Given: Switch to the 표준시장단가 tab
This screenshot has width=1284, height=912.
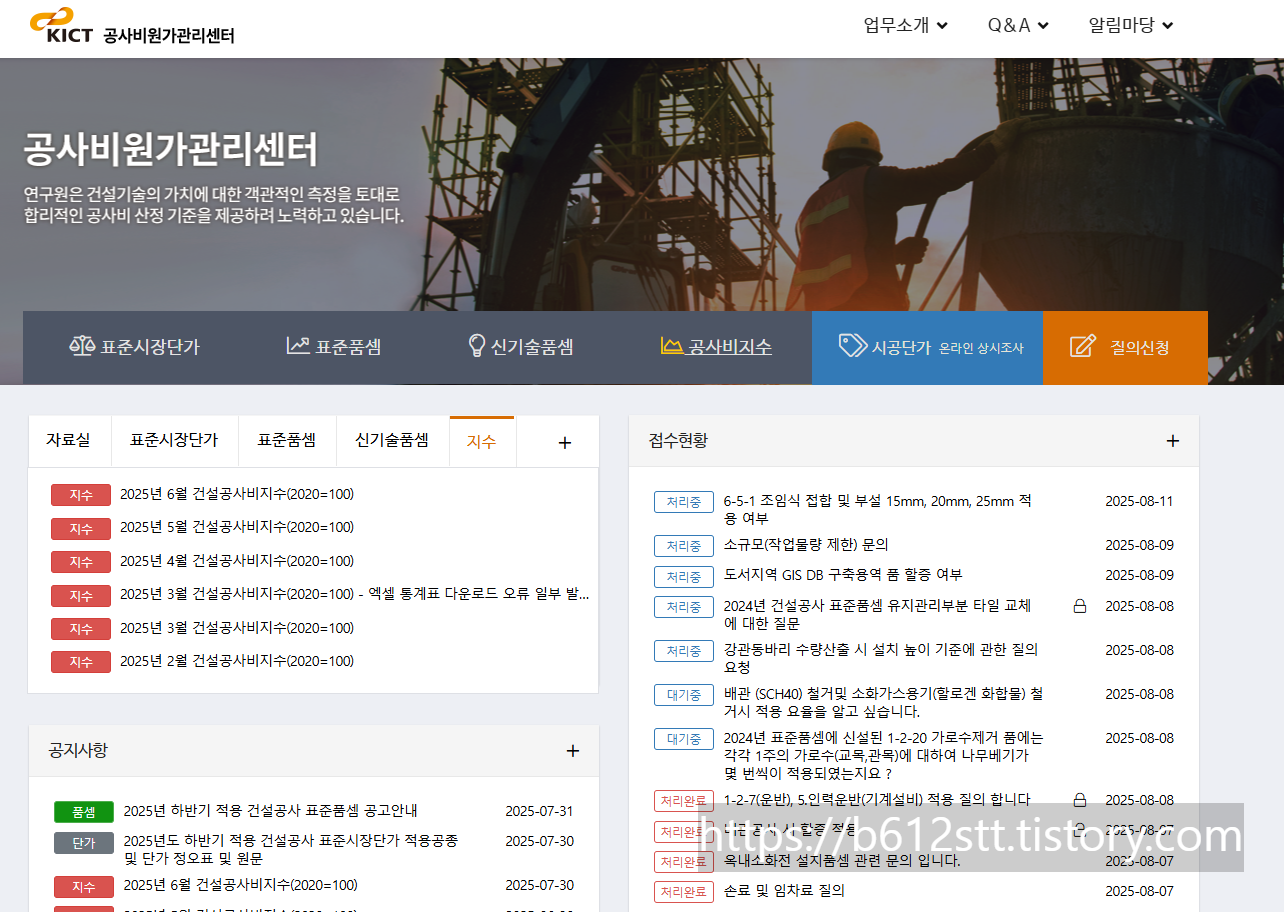Looking at the screenshot, I should (174, 441).
